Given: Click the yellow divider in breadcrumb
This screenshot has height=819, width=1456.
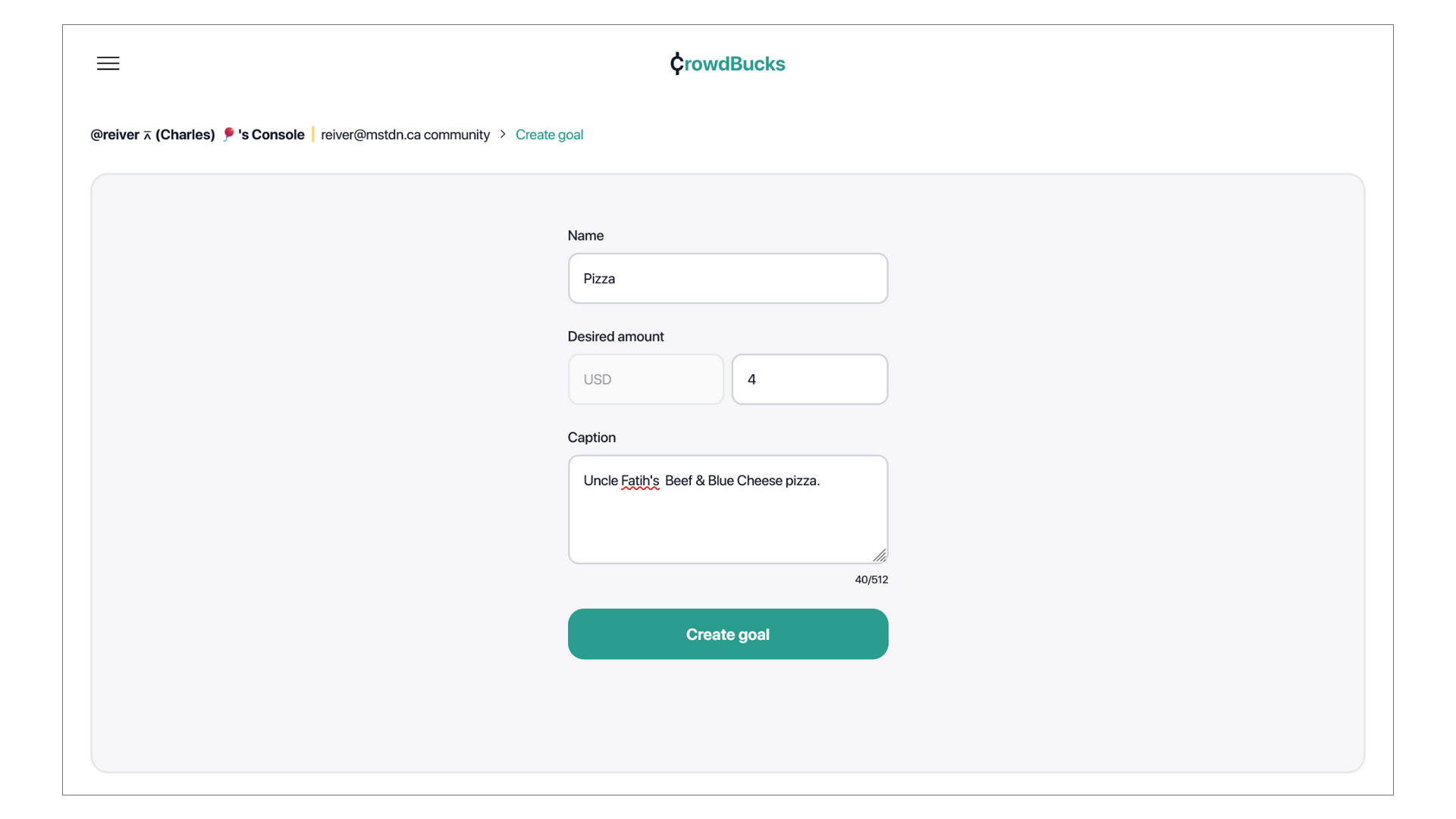Looking at the screenshot, I should pos(312,134).
